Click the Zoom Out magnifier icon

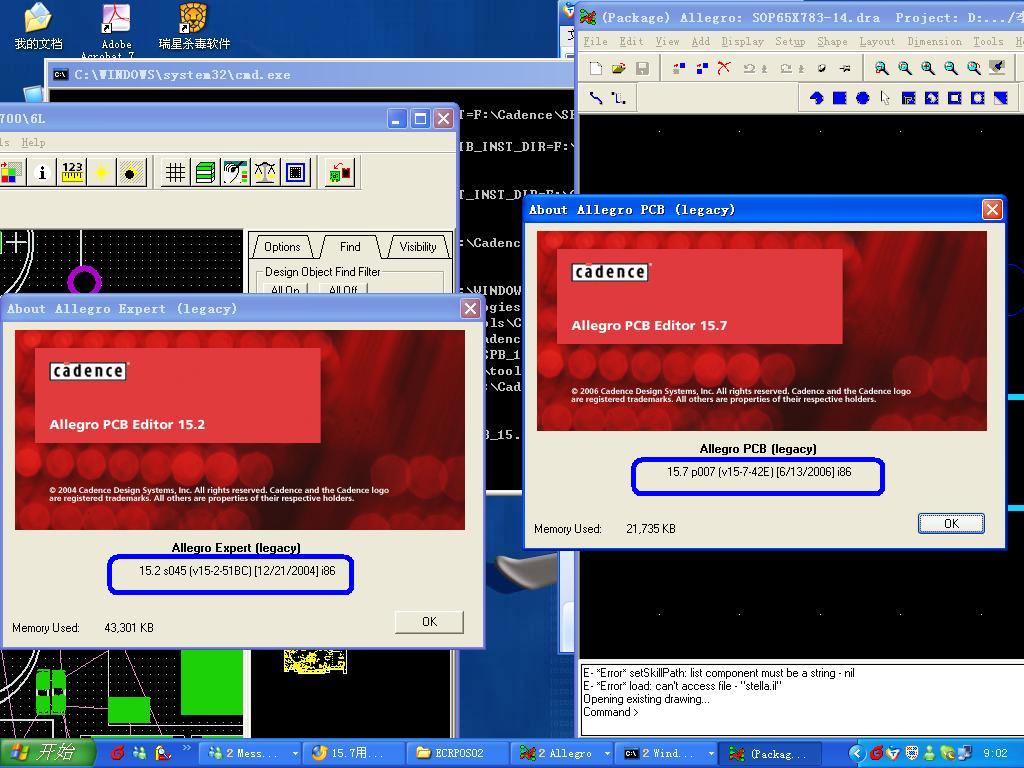tap(951, 68)
